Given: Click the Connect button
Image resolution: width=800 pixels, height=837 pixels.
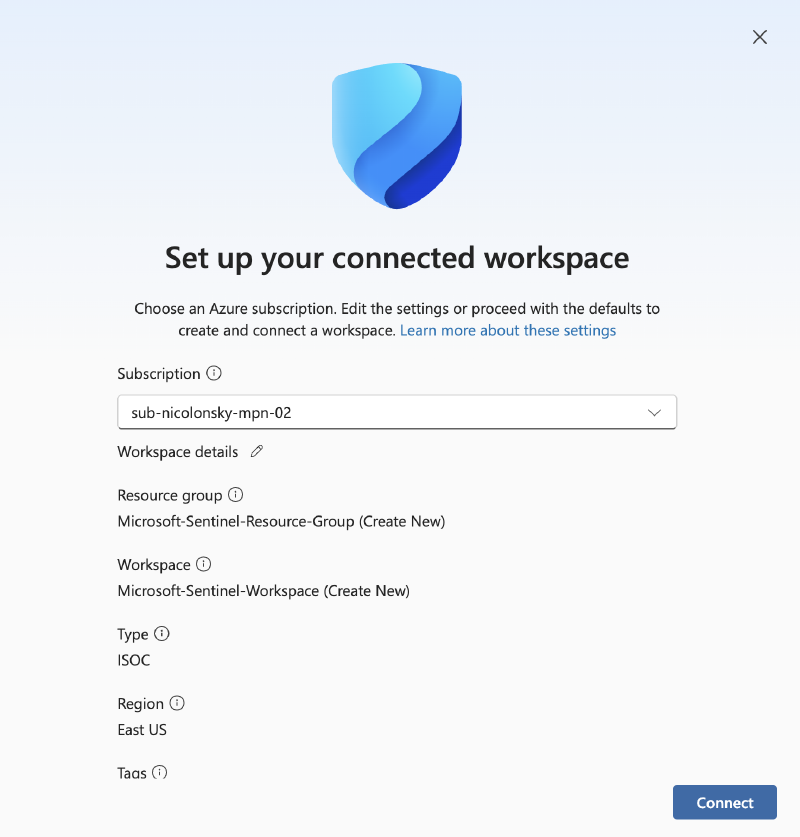Looking at the screenshot, I should 724,802.
